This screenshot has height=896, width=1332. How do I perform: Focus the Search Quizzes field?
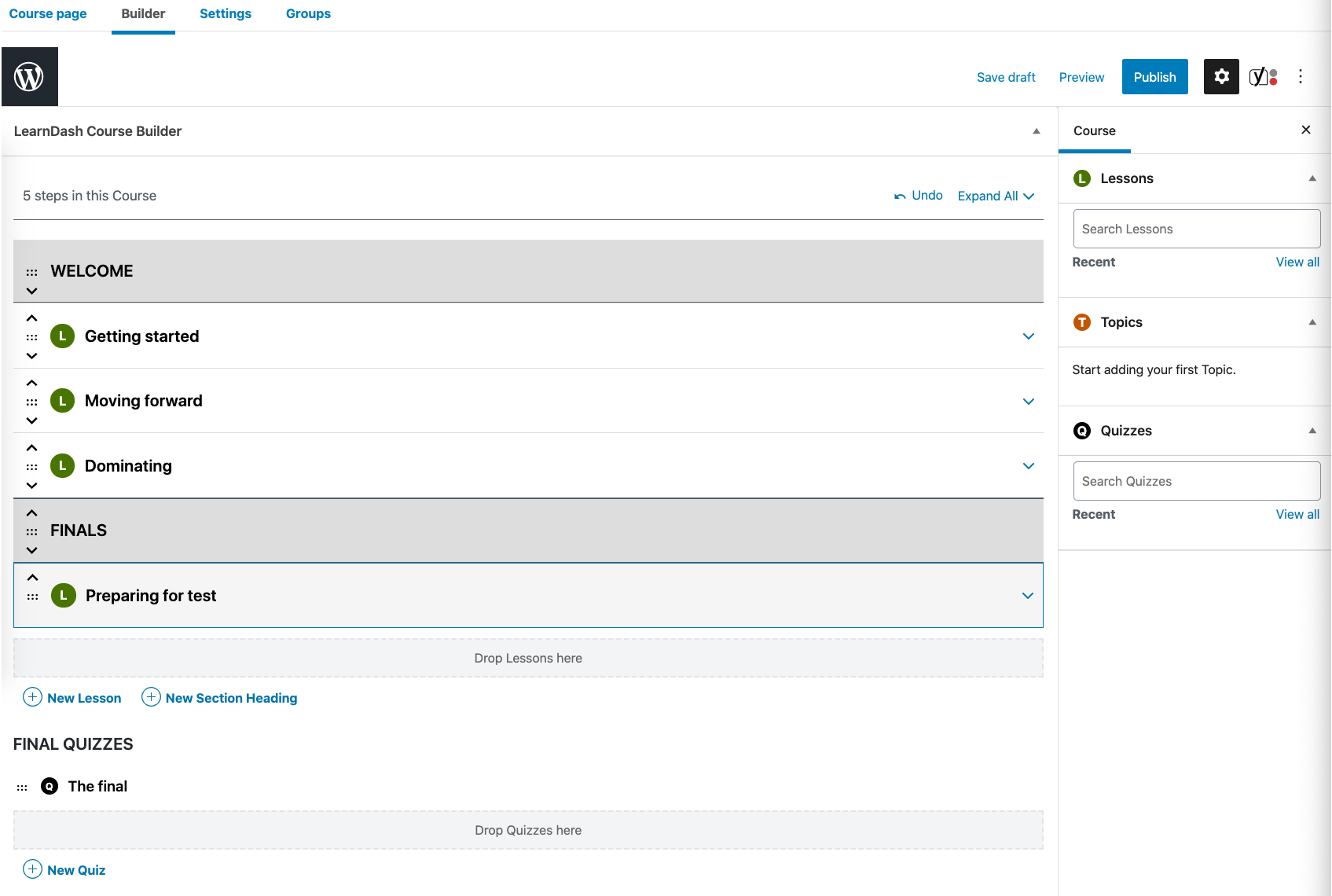[x=1197, y=481]
